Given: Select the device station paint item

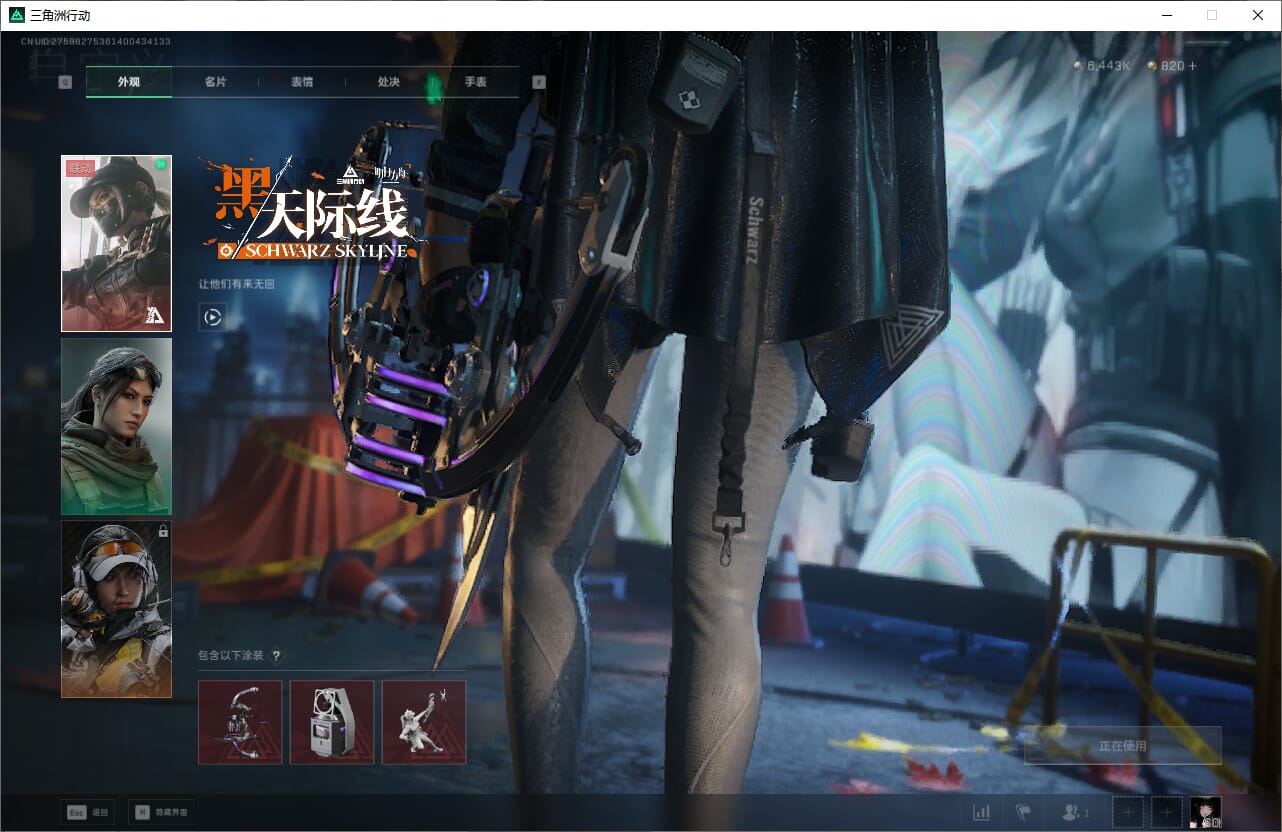Looking at the screenshot, I should click(x=332, y=722).
